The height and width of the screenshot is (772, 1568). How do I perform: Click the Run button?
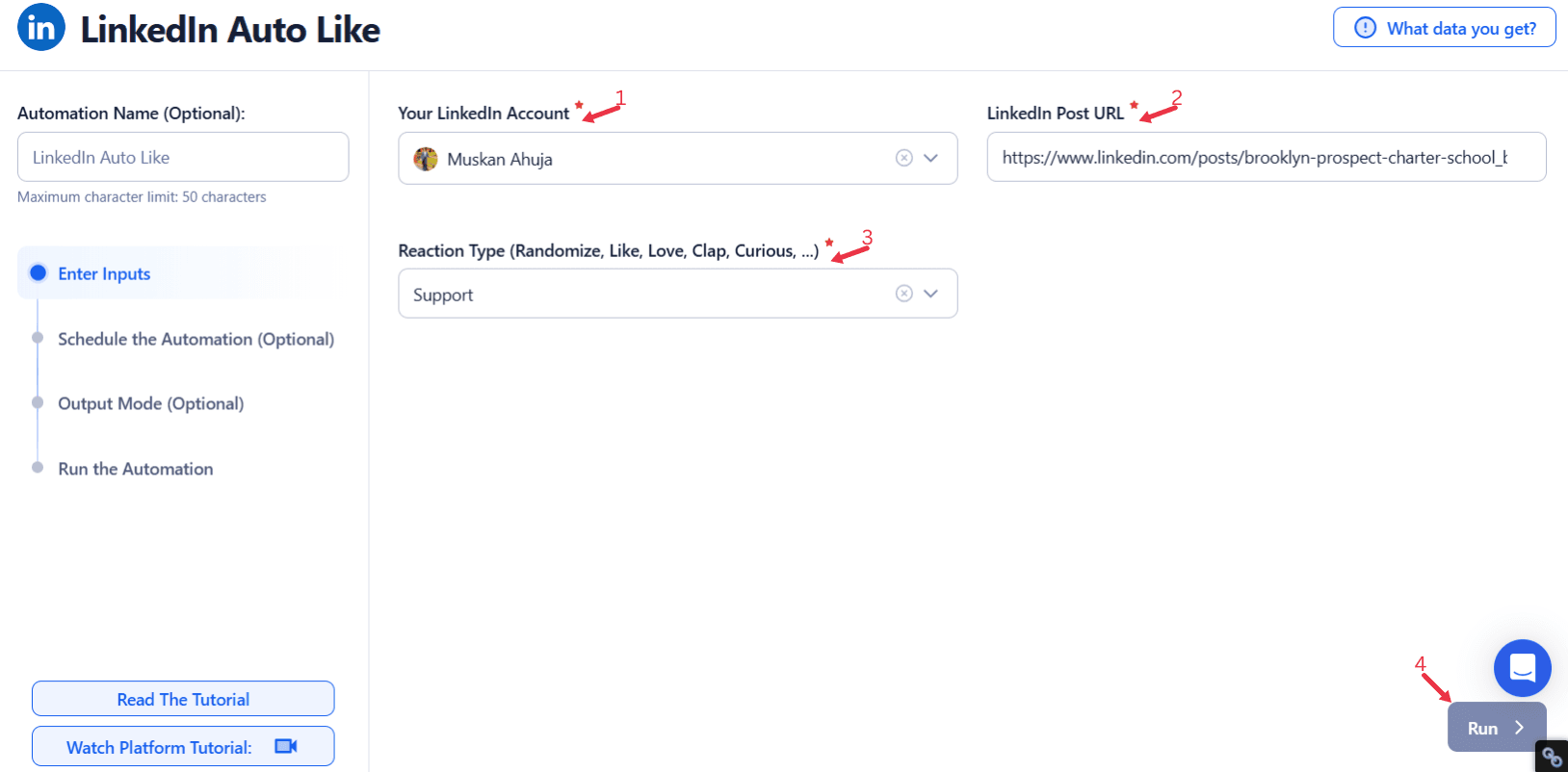1497,727
